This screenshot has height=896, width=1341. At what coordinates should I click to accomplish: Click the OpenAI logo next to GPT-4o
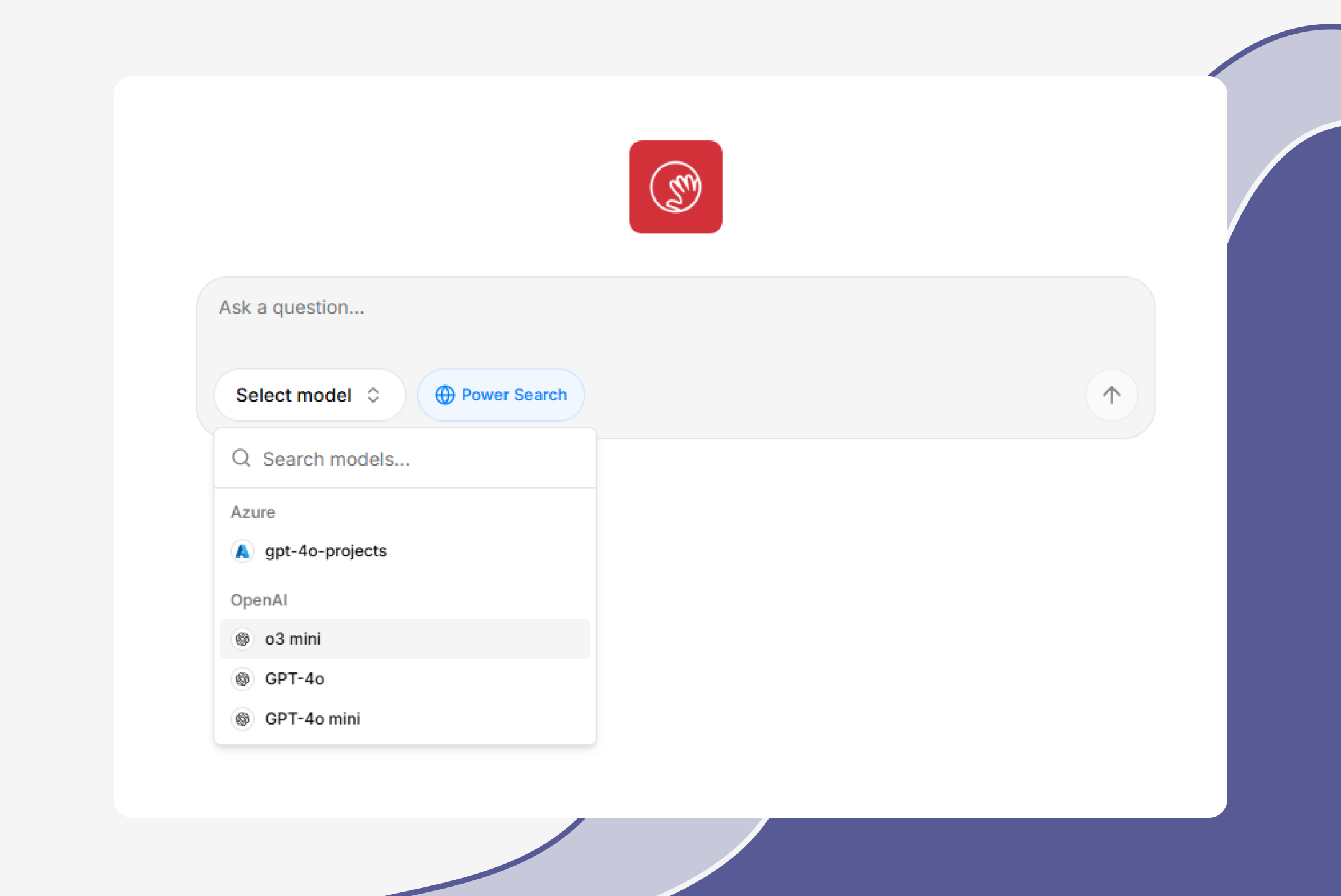tap(242, 679)
